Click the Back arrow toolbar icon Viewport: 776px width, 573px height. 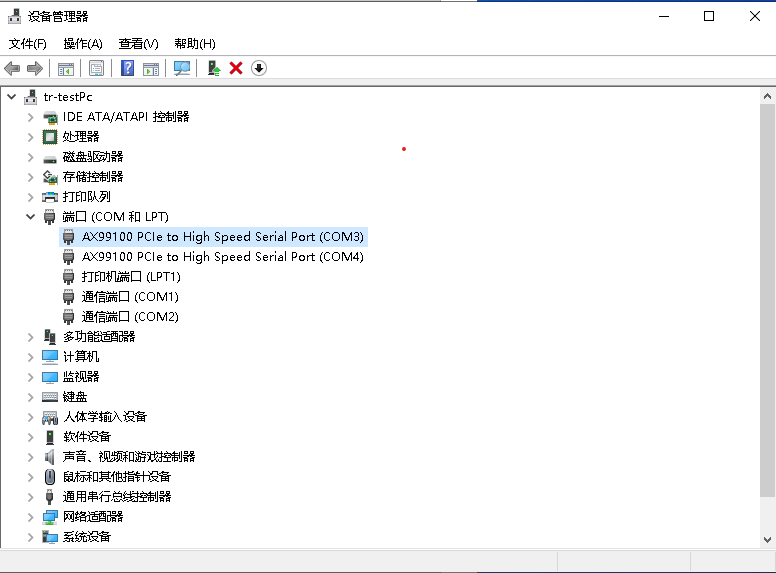12,68
